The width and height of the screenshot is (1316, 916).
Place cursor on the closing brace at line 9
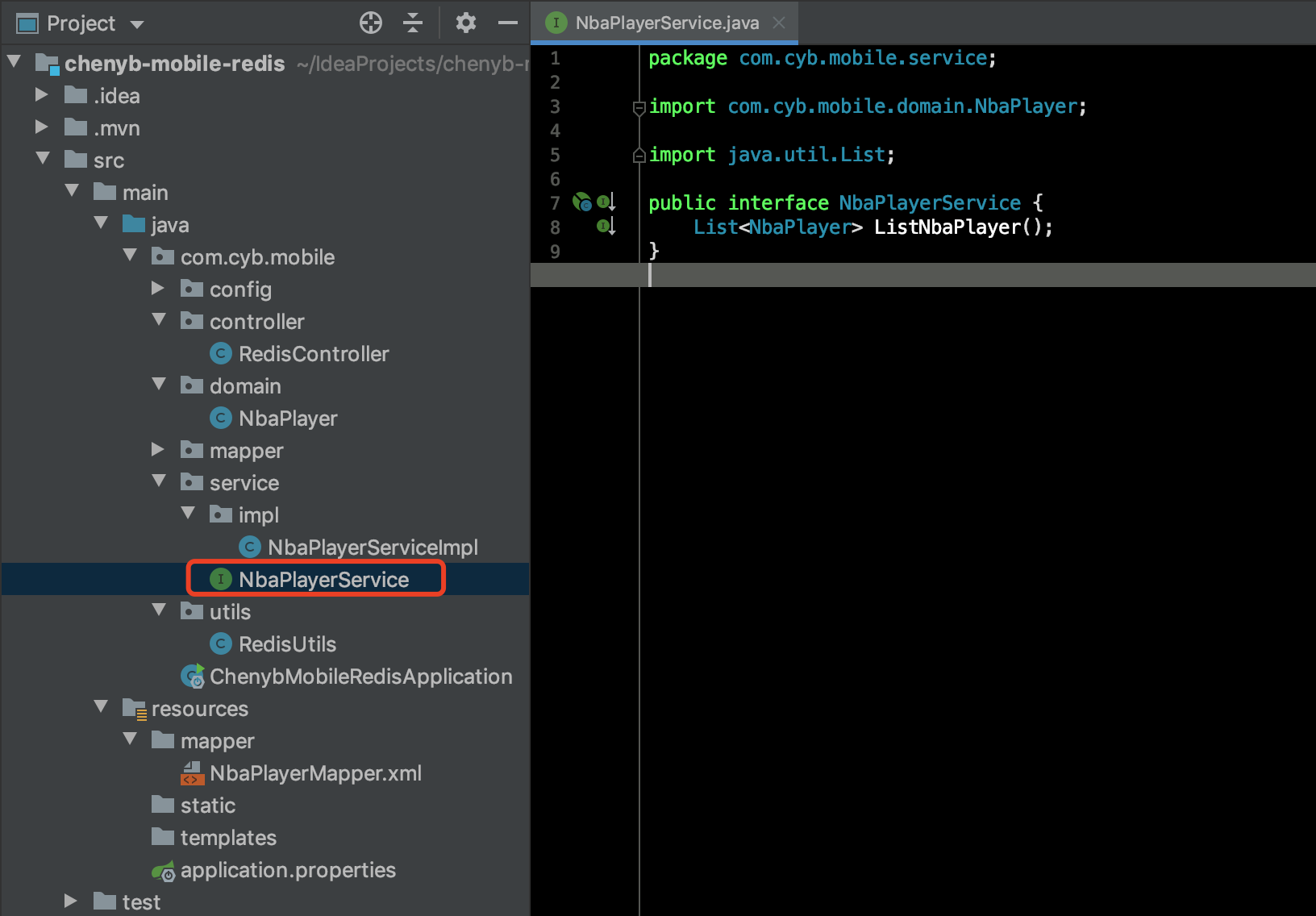coord(654,251)
